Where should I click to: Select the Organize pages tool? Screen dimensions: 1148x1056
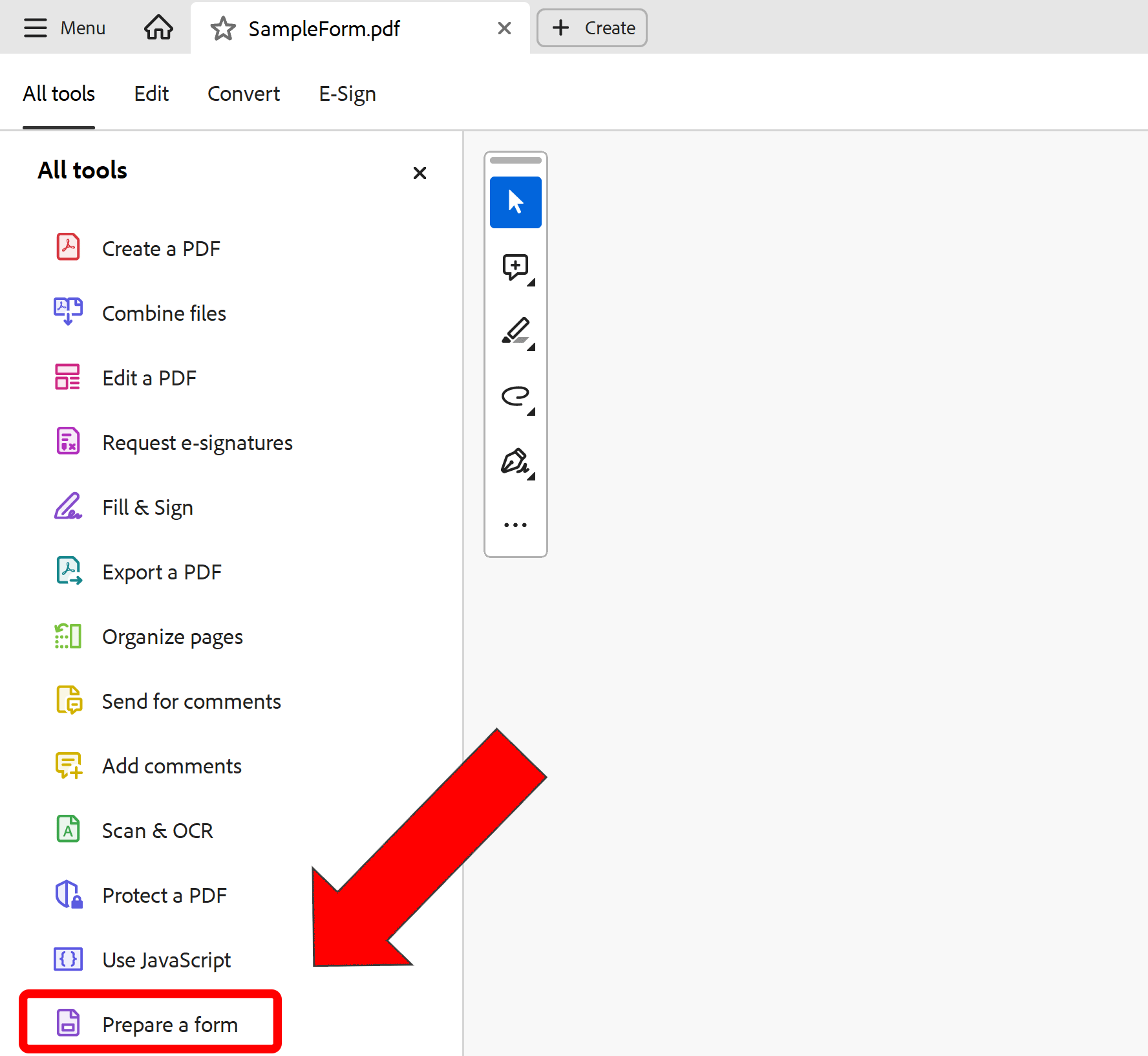click(172, 636)
